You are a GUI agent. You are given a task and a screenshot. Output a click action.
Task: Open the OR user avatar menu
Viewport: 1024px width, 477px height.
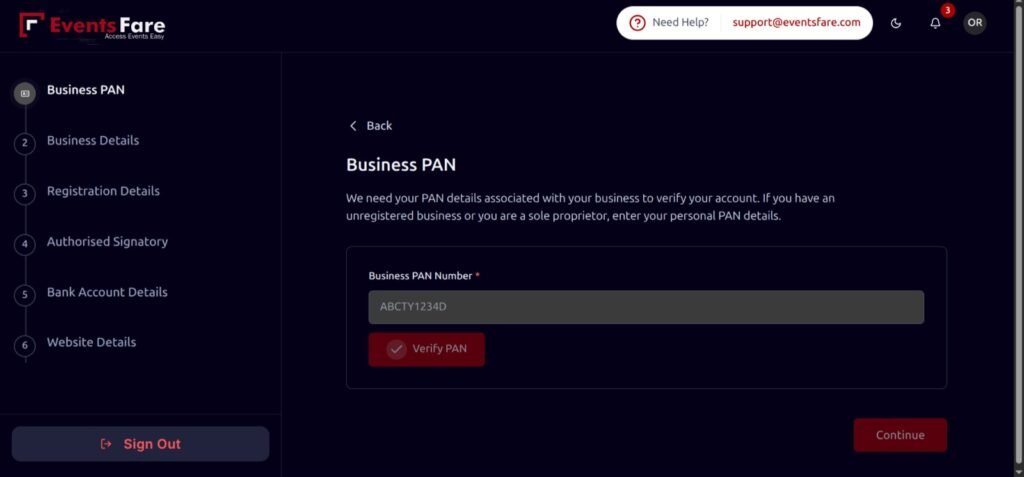point(975,23)
